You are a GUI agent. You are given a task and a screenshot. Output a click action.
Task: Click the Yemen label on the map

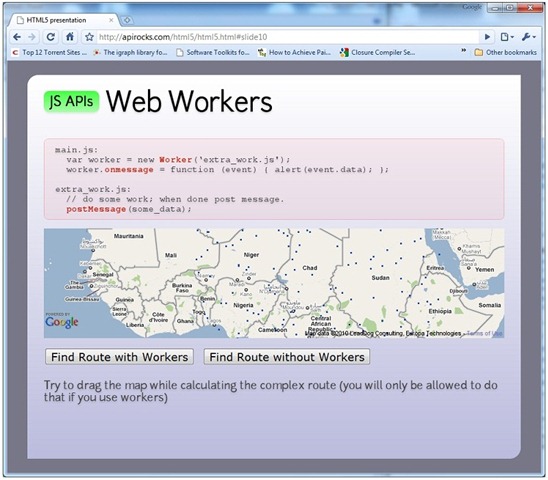click(x=484, y=270)
